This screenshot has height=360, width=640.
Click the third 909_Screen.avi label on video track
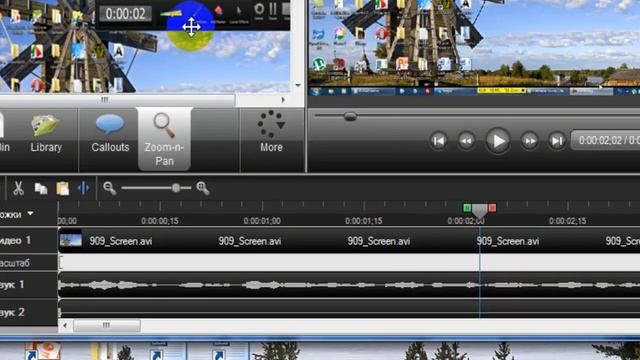(378, 241)
